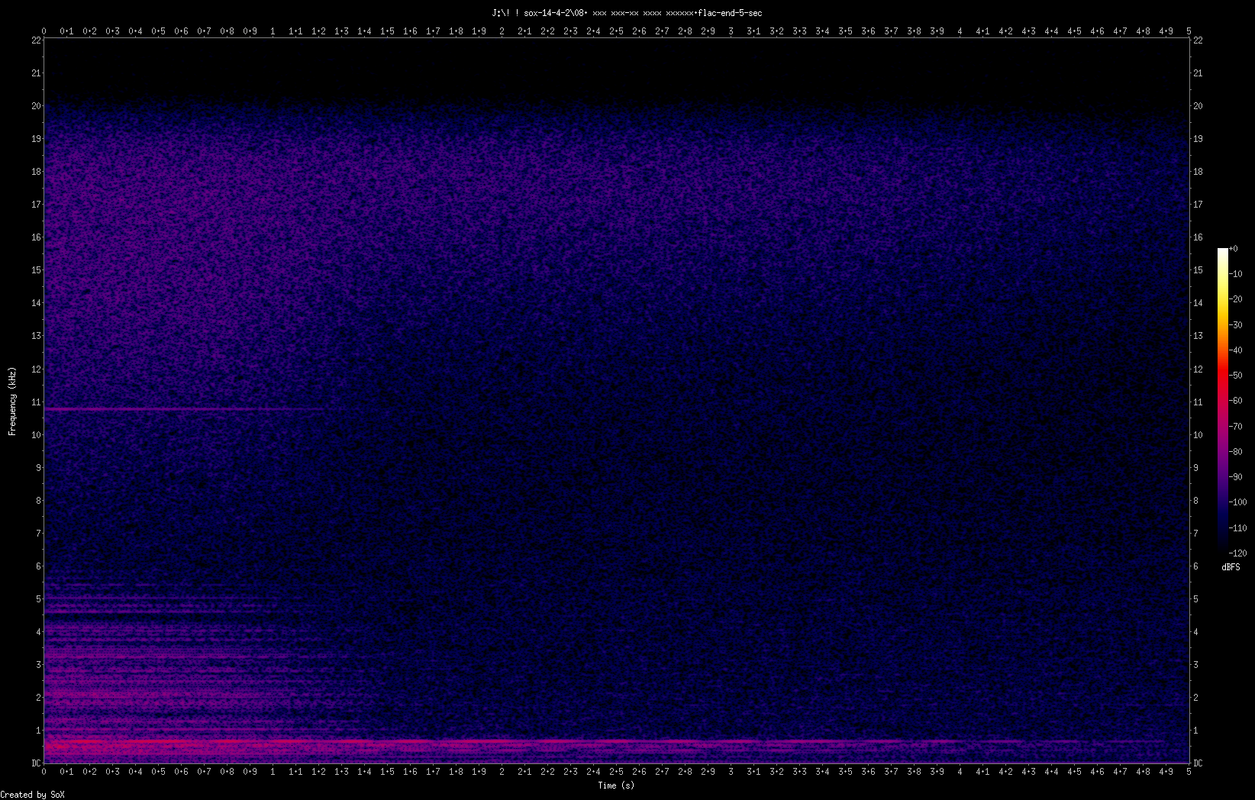
Task: Click the horizontal tone line near 10.8 kHz
Action: pyautogui.click(x=185, y=409)
